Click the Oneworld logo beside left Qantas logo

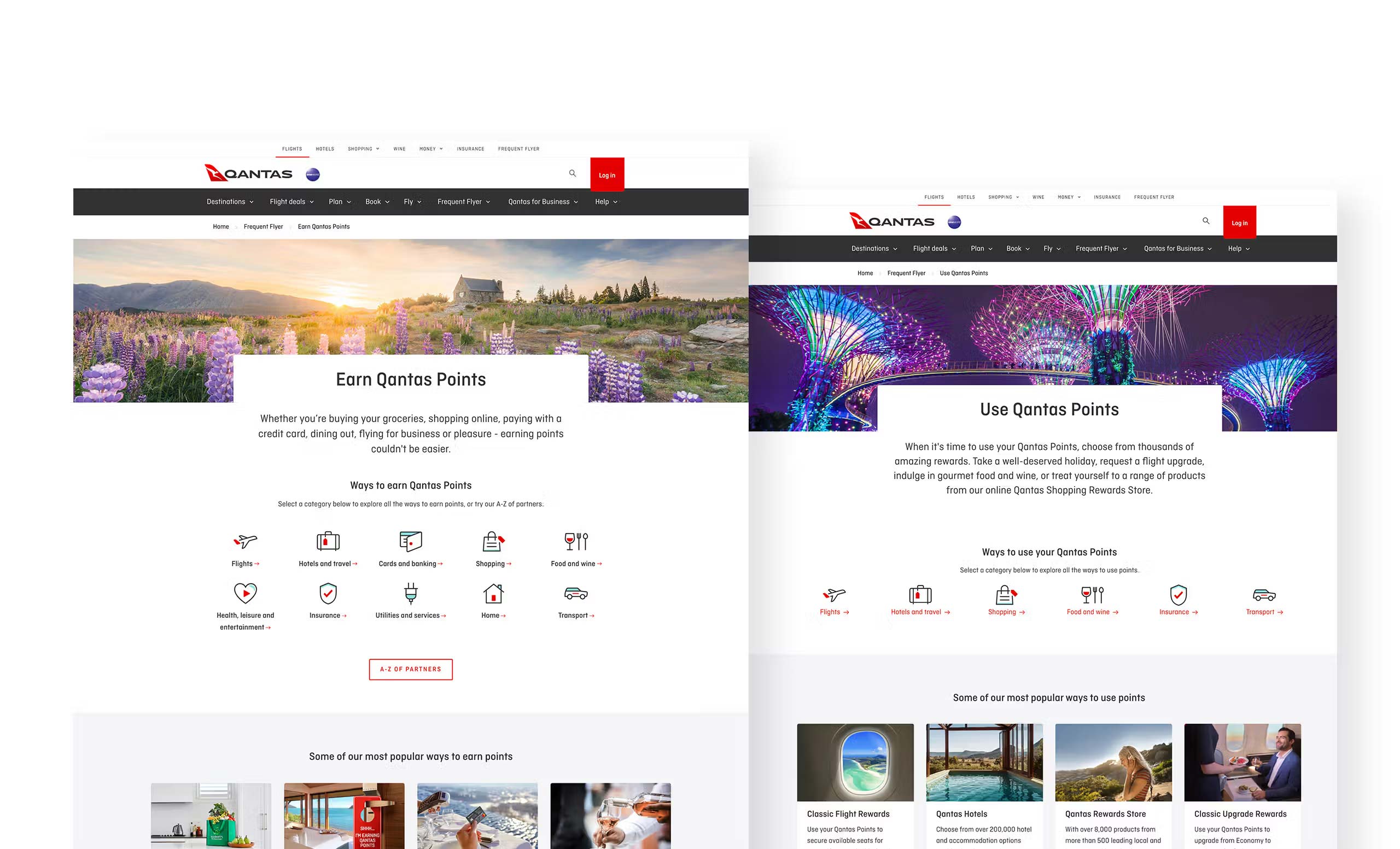[x=312, y=174]
